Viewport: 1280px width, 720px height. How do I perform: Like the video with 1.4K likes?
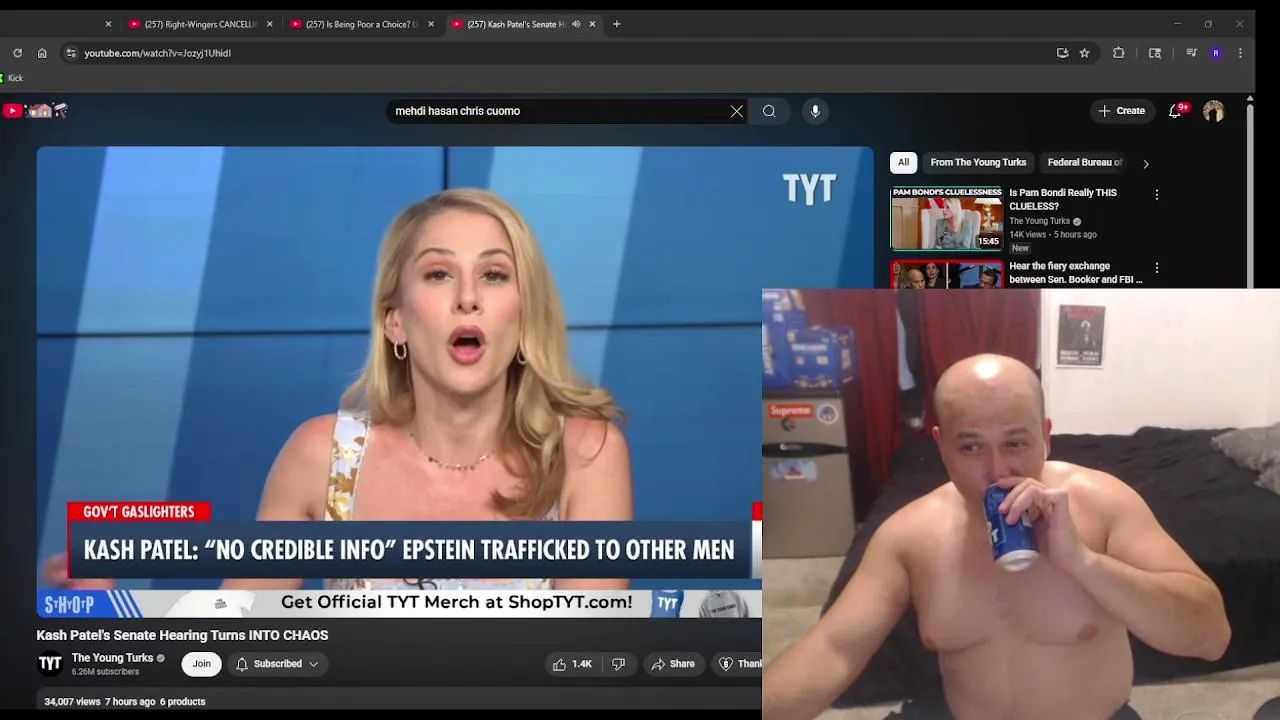pyautogui.click(x=572, y=664)
